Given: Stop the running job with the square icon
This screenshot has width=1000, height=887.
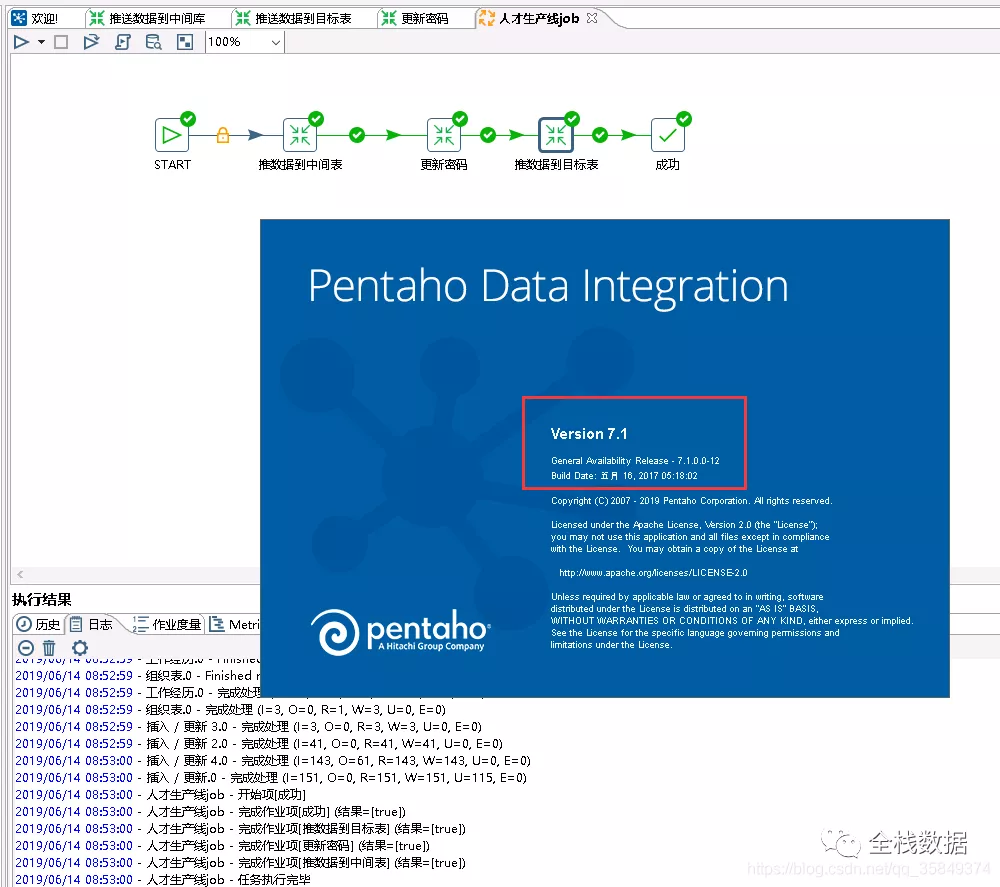Looking at the screenshot, I should [61, 42].
